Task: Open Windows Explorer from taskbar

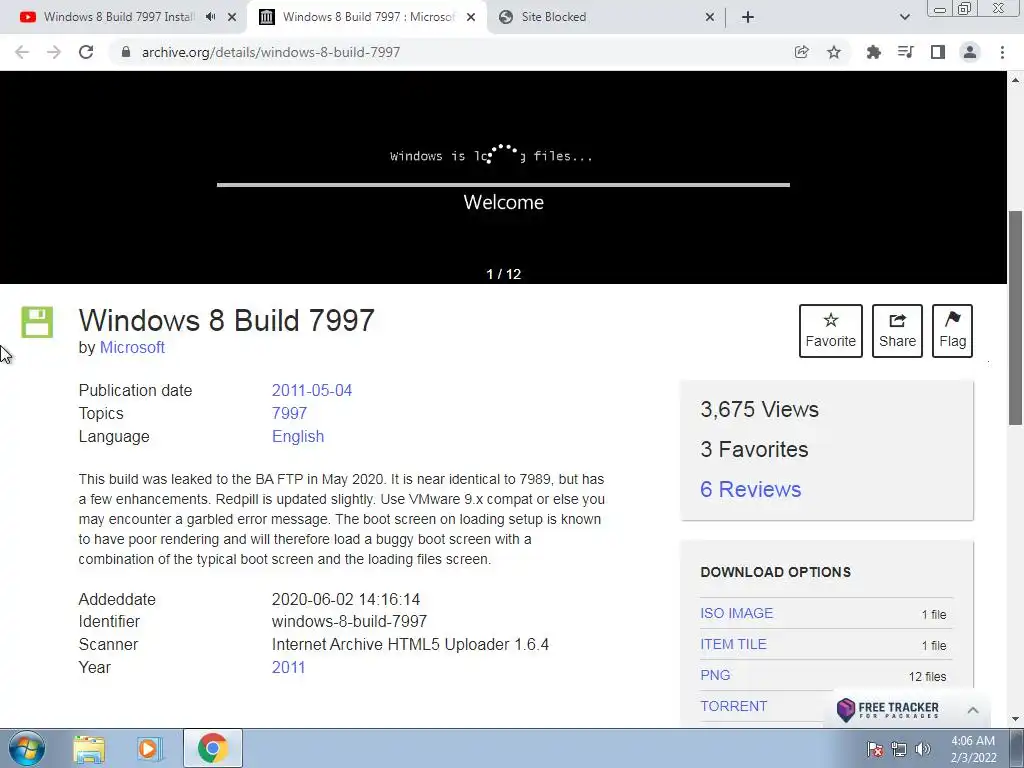Action: [x=89, y=748]
